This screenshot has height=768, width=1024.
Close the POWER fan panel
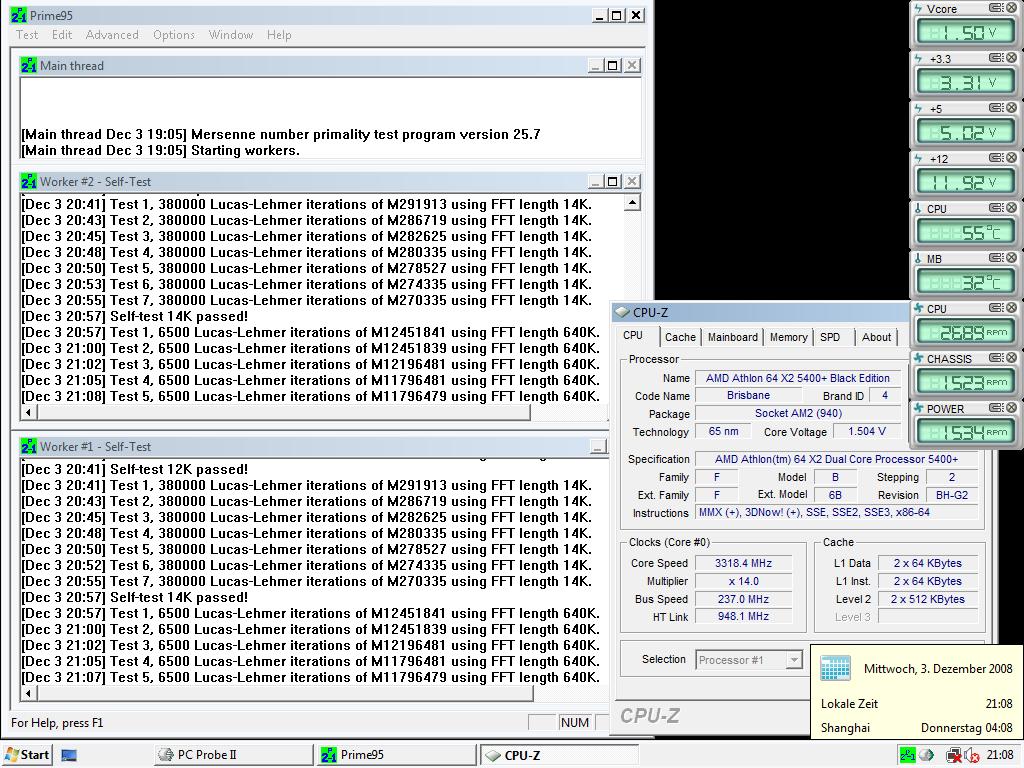(1011, 408)
